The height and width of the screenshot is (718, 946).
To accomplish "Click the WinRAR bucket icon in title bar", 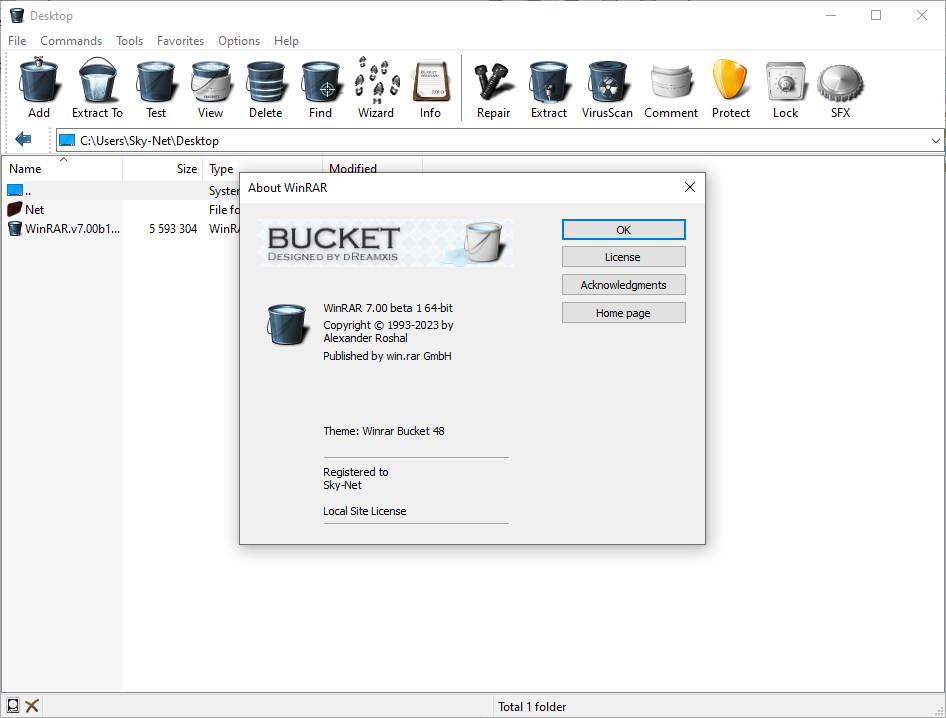I will tap(17, 15).
